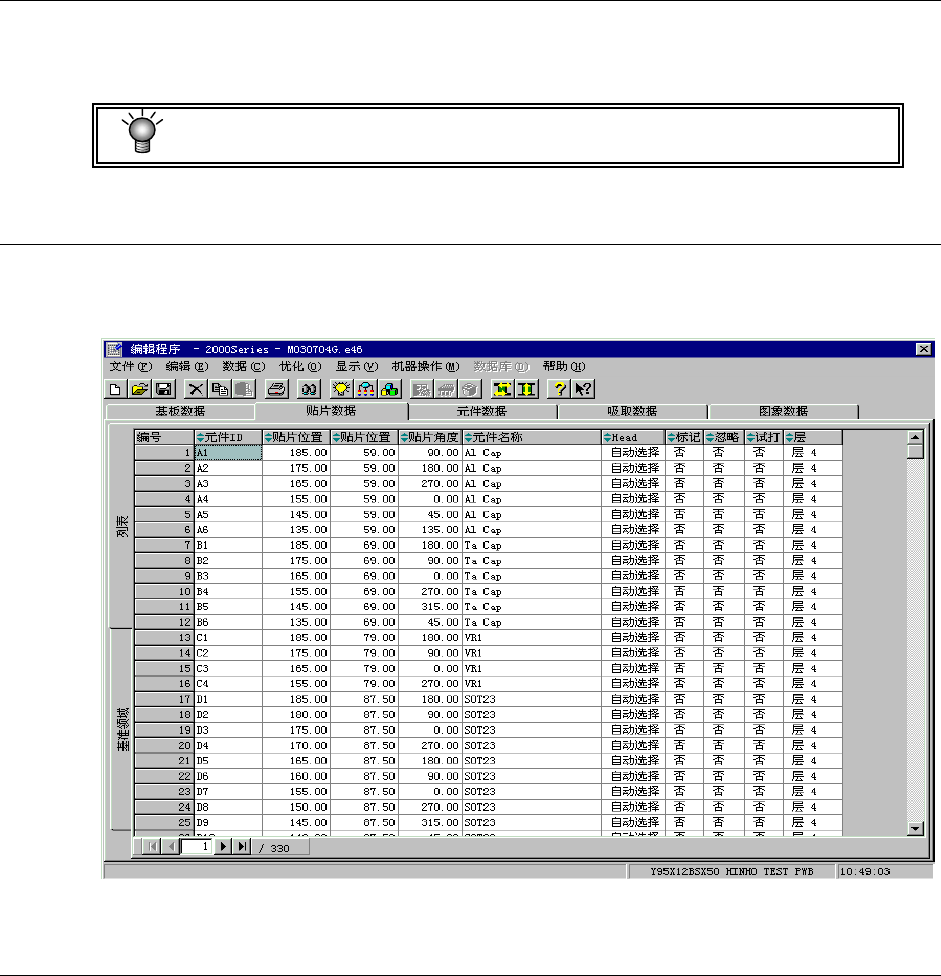
Task: Click the What's This pointer-question icon
Action: [x=583, y=390]
